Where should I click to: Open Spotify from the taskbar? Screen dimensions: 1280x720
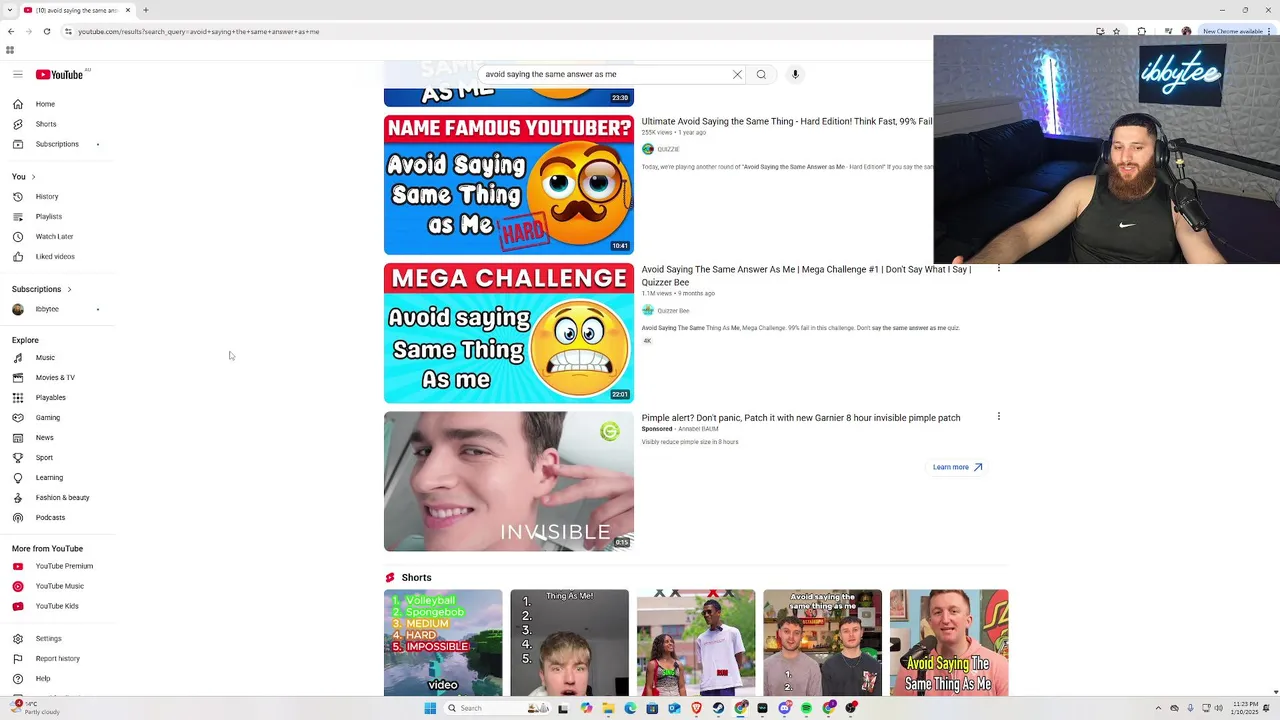(x=806, y=708)
